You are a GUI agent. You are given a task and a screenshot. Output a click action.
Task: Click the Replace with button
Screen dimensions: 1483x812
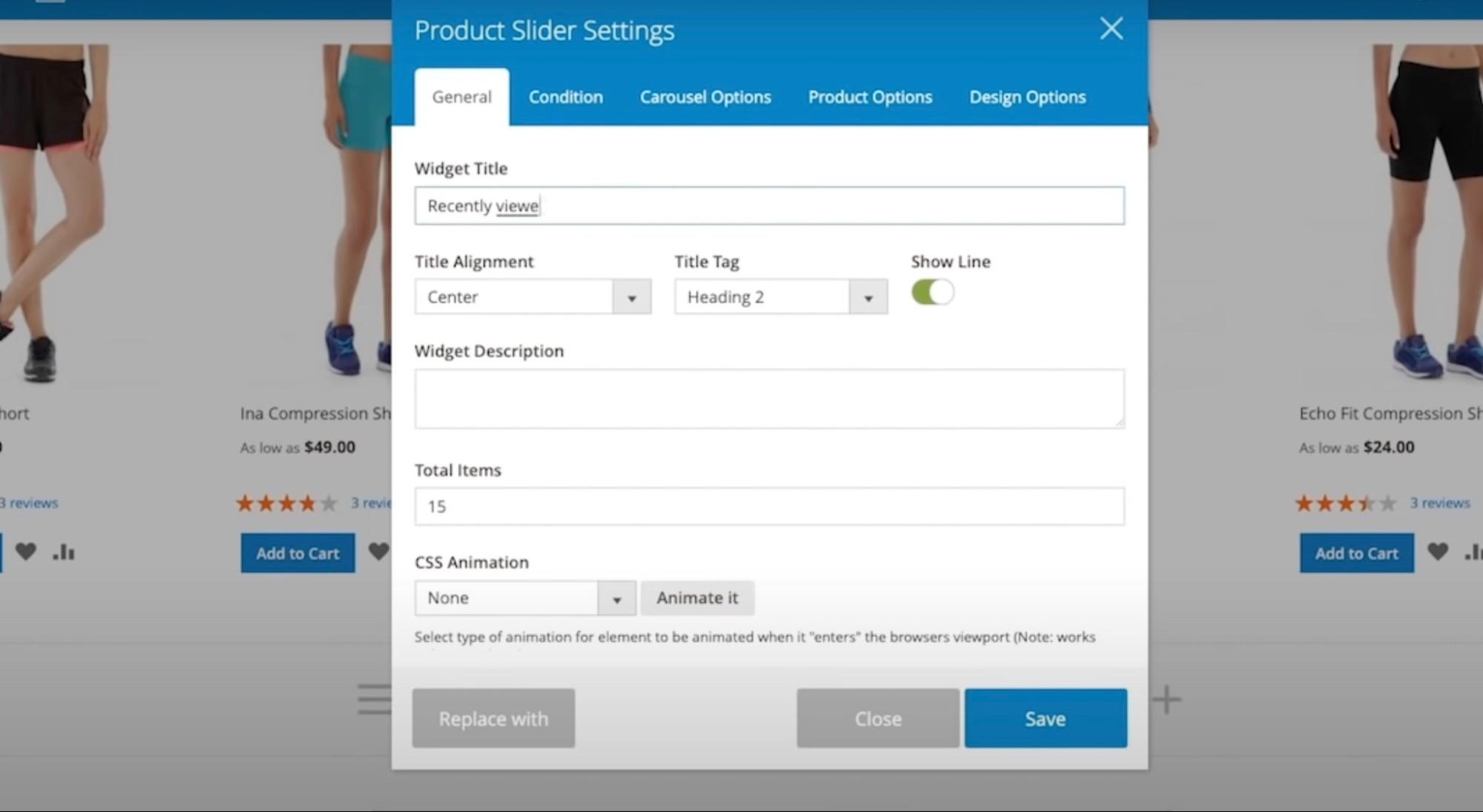[493, 718]
